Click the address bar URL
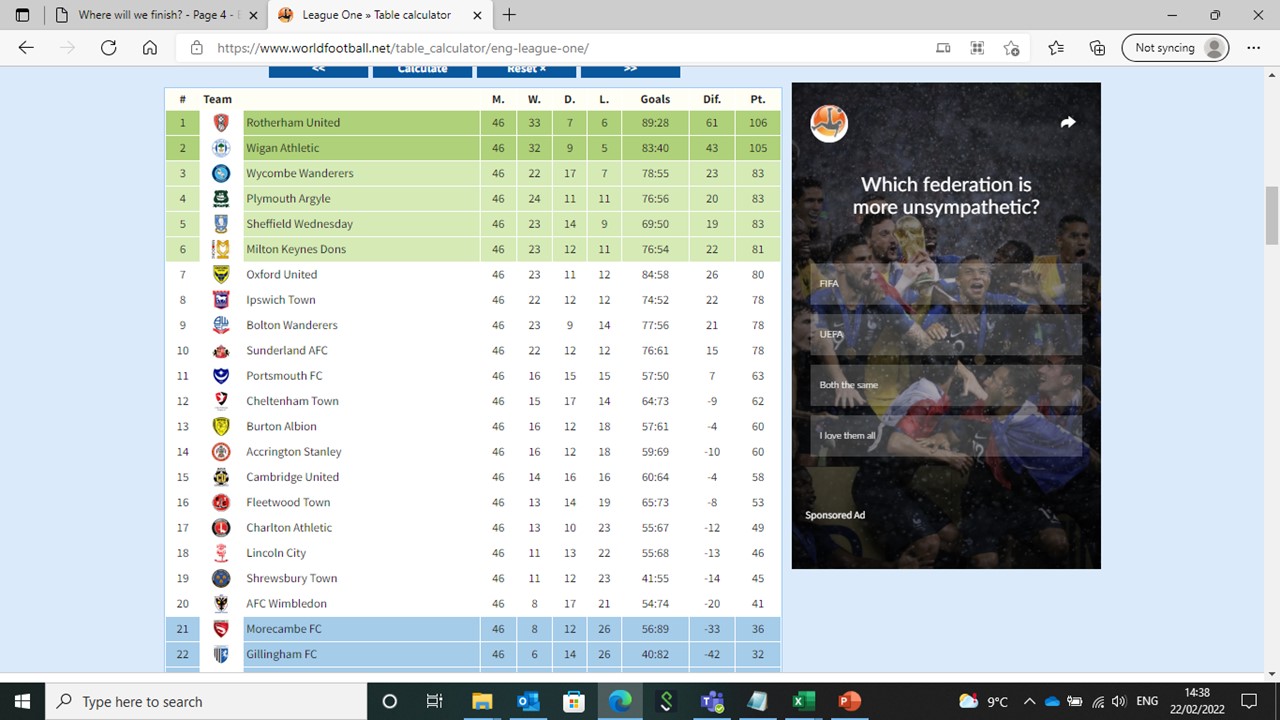The height and width of the screenshot is (720, 1280). (403, 48)
